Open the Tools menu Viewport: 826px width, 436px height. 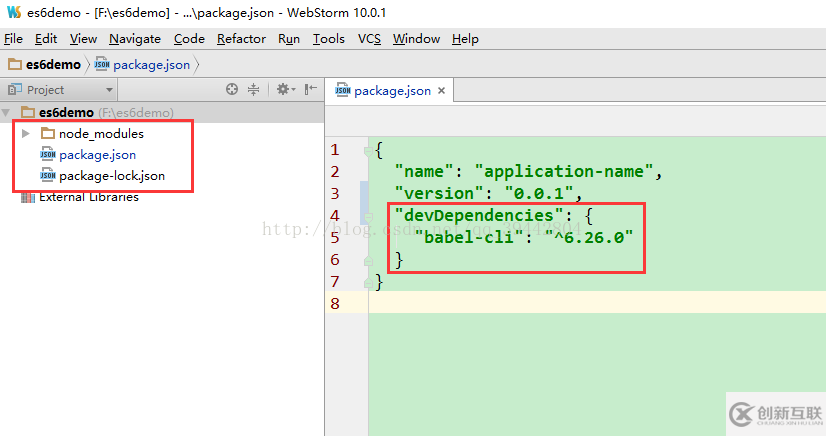329,39
